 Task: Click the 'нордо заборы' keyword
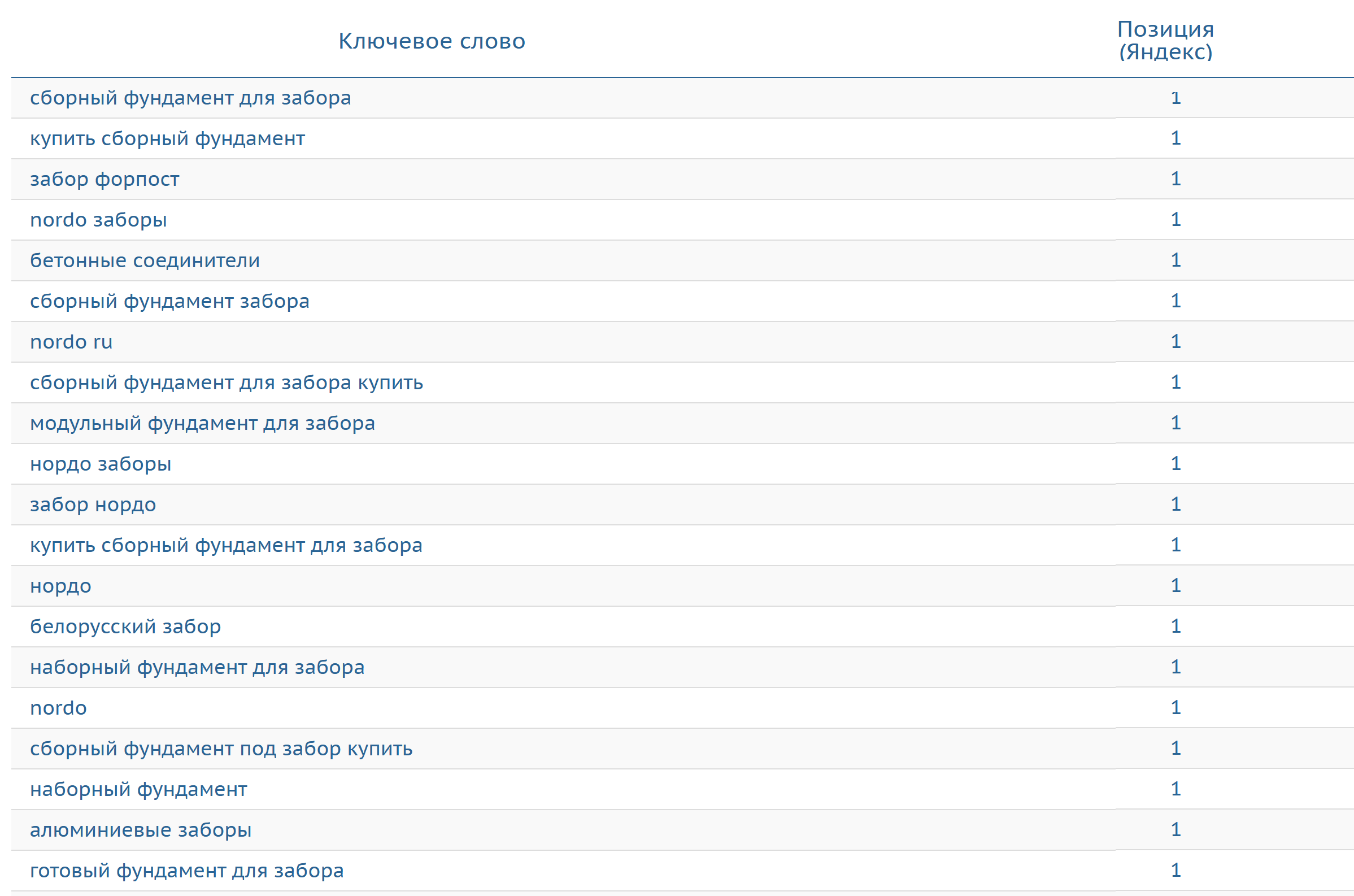101,464
